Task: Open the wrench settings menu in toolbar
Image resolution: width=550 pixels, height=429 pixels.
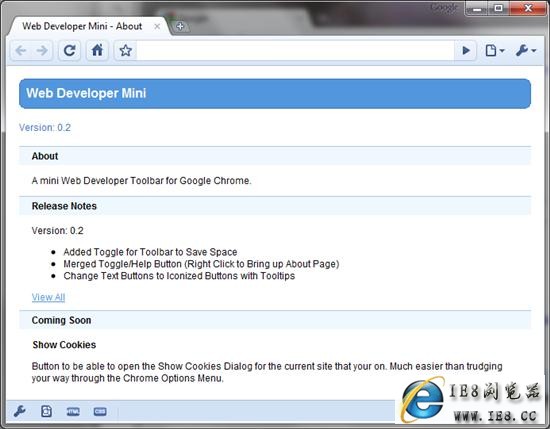Action: coord(526,51)
